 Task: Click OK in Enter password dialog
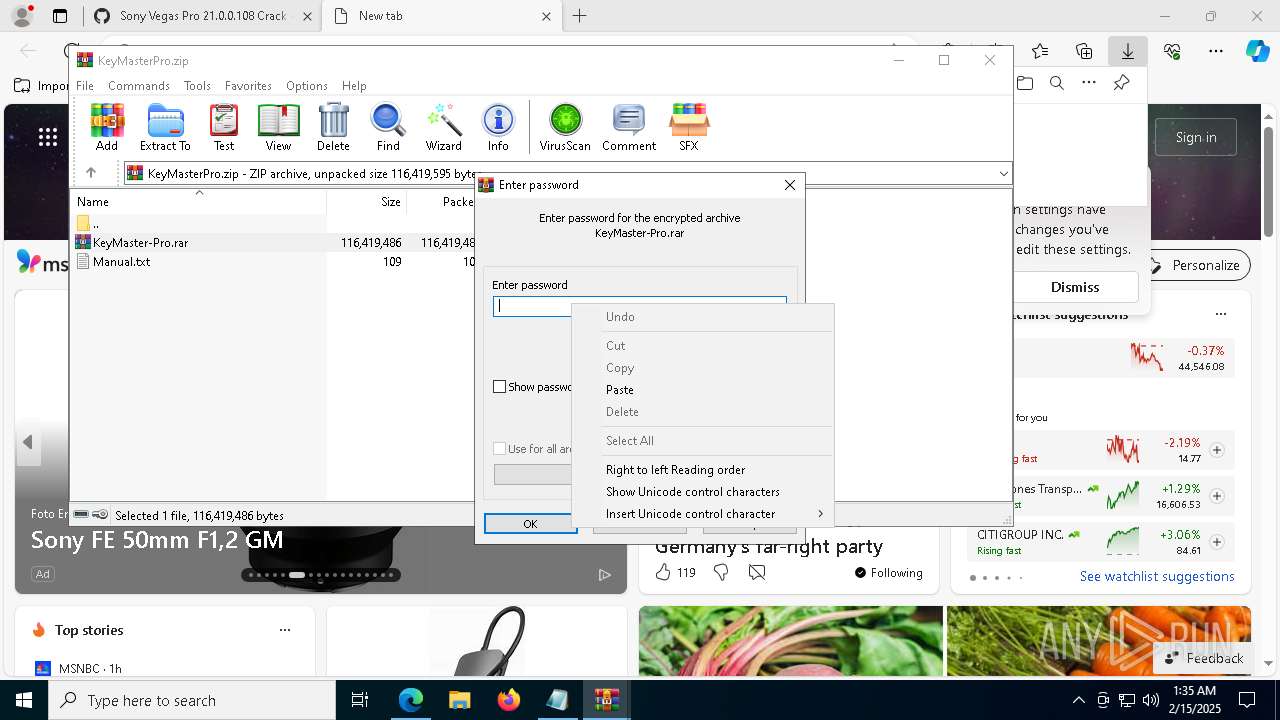click(x=530, y=524)
